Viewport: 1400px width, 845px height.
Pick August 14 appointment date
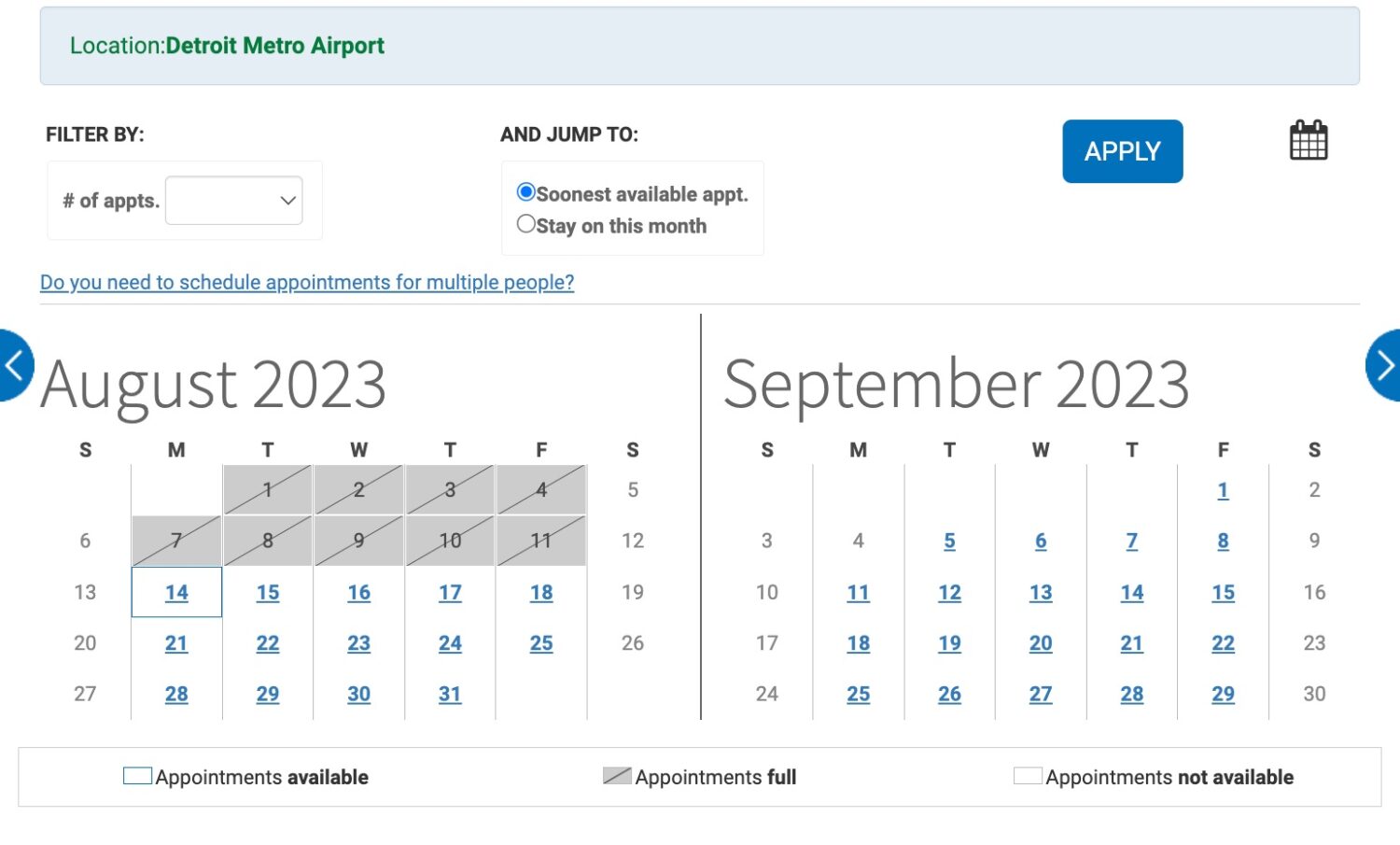[x=176, y=593]
